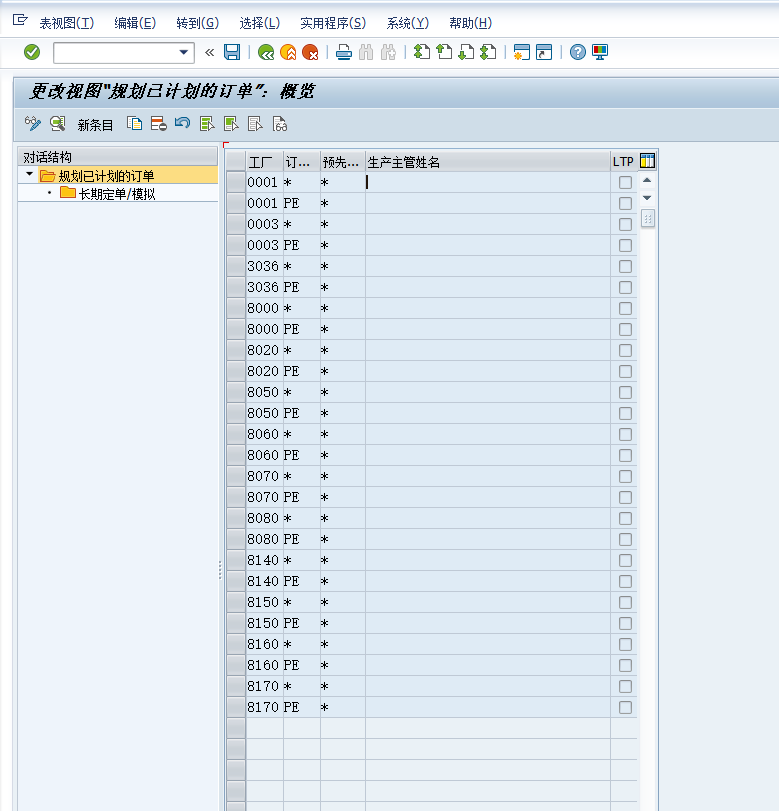Click the undo change icon
779x811 pixels.
[x=183, y=124]
